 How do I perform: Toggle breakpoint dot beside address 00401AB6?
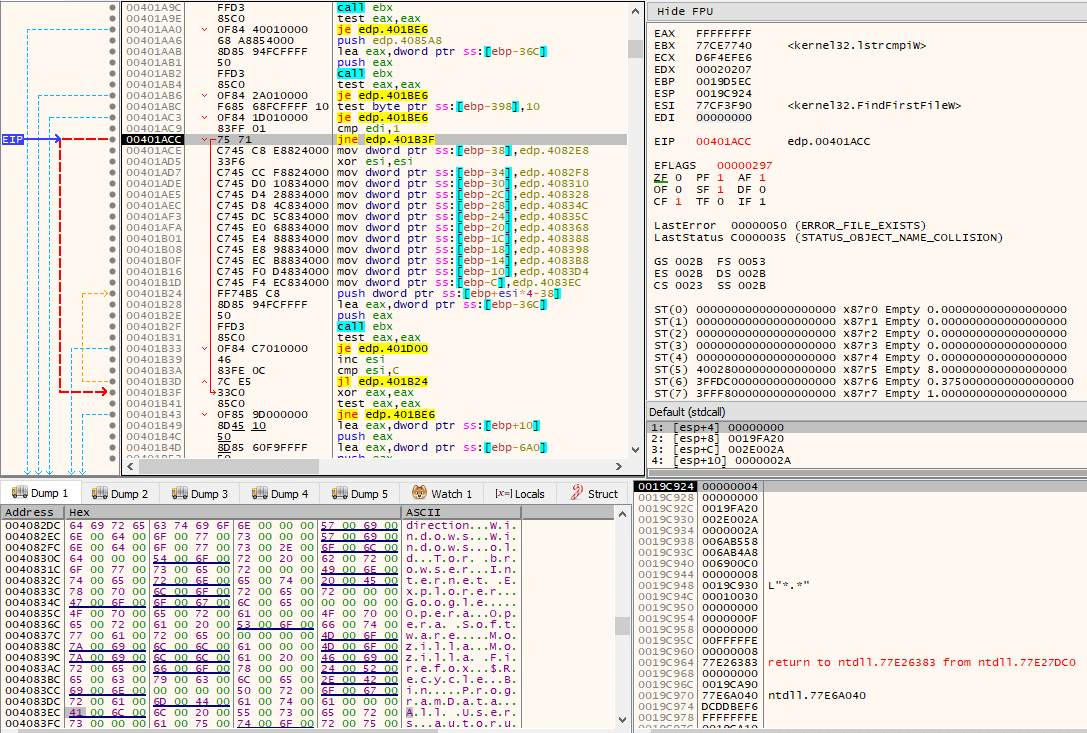[x=113, y=96]
